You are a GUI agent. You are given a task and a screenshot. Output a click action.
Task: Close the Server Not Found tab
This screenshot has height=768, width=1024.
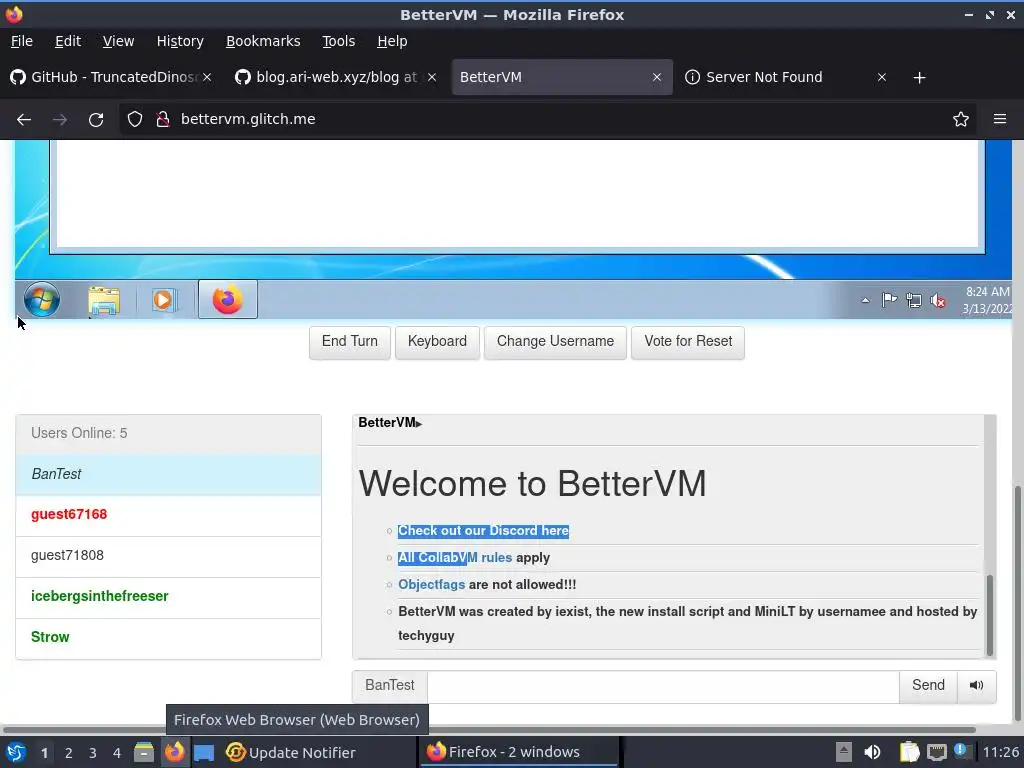[x=882, y=77]
